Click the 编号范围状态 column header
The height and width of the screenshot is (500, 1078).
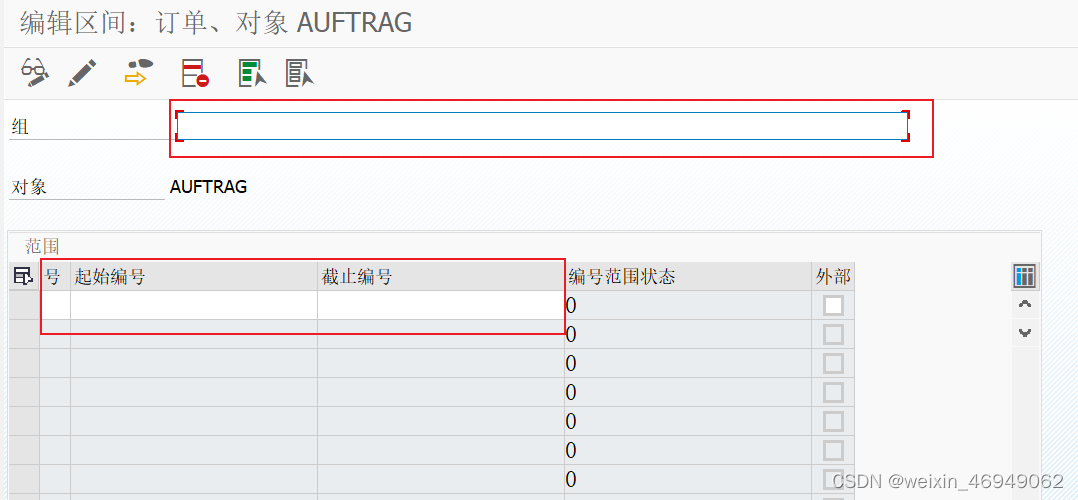coord(688,276)
